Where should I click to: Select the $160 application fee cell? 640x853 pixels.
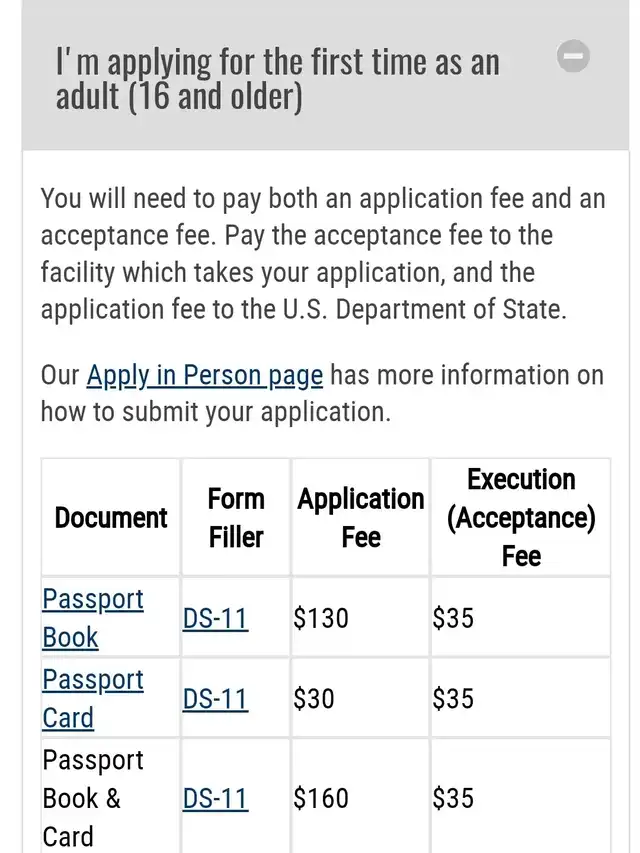click(x=321, y=798)
